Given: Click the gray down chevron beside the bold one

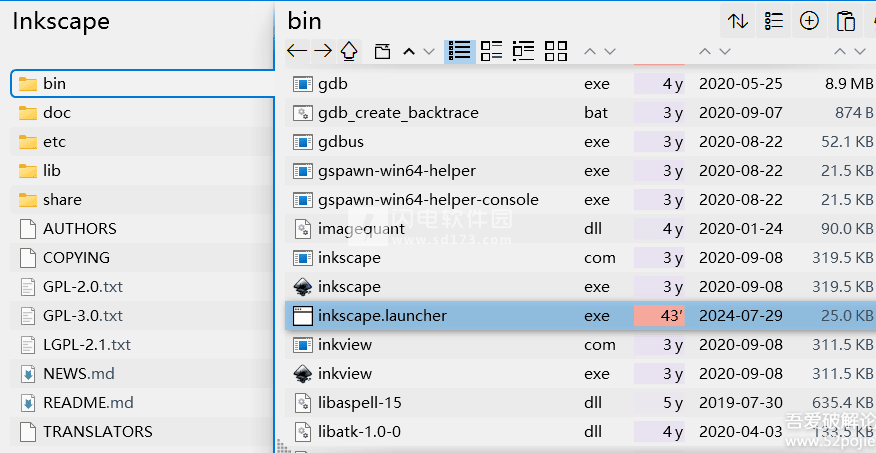Looking at the screenshot, I should (429, 52).
